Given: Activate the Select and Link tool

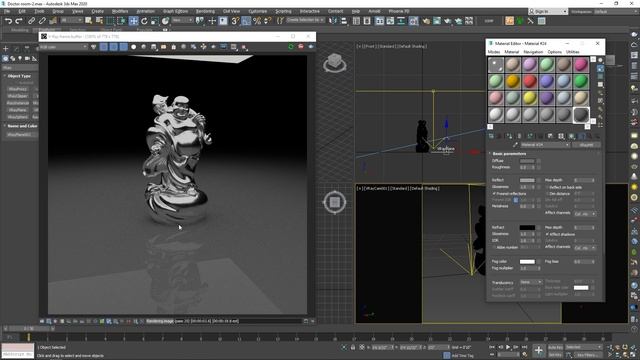Looking at the screenshot, I should 31,20.
